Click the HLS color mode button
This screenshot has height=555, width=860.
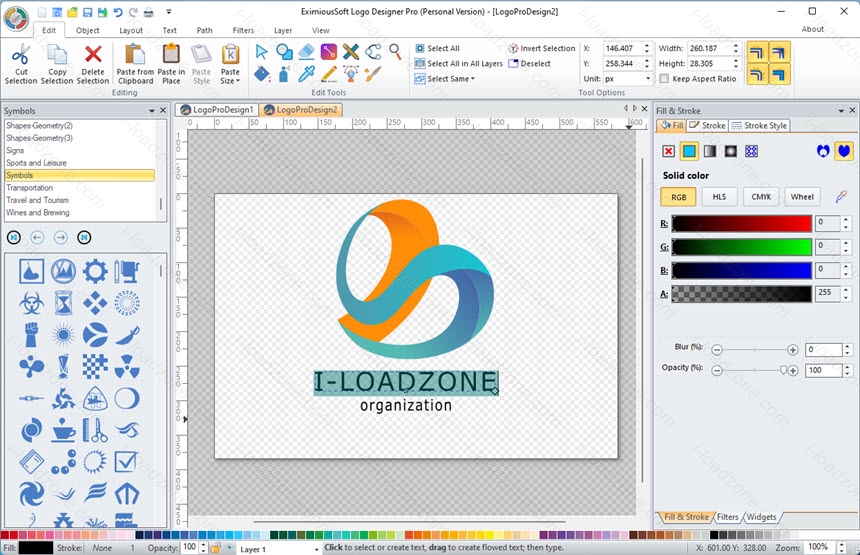point(719,196)
